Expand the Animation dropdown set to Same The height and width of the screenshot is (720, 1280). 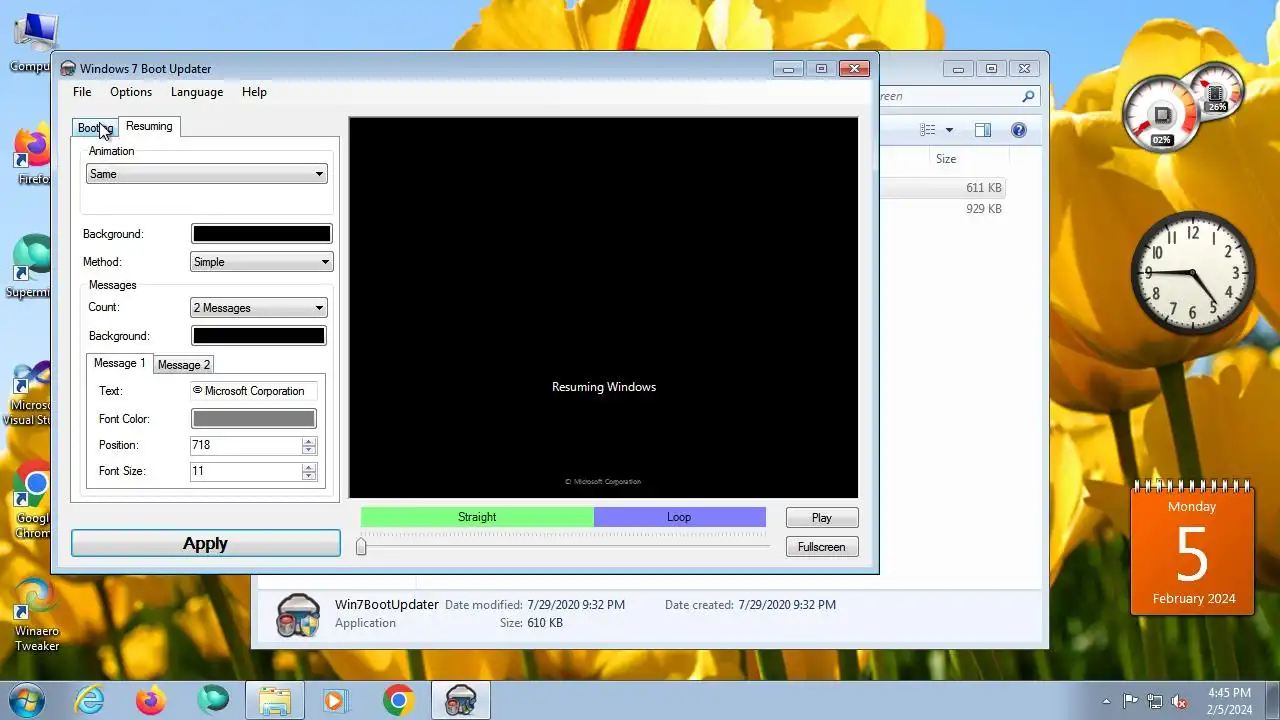207,174
